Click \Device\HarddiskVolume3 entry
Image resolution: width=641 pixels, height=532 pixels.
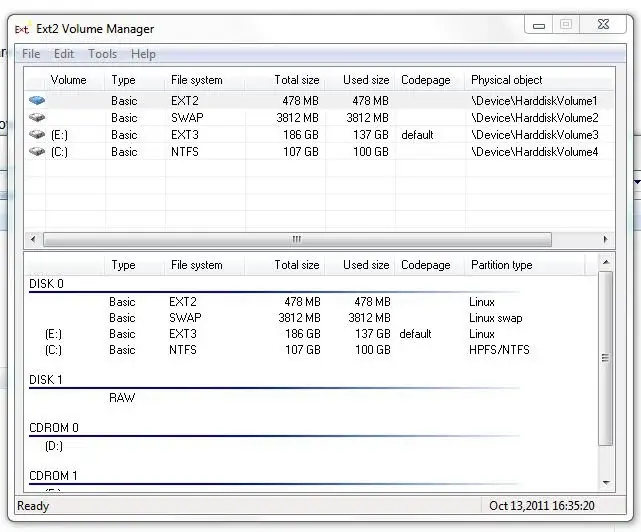tap(535, 135)
